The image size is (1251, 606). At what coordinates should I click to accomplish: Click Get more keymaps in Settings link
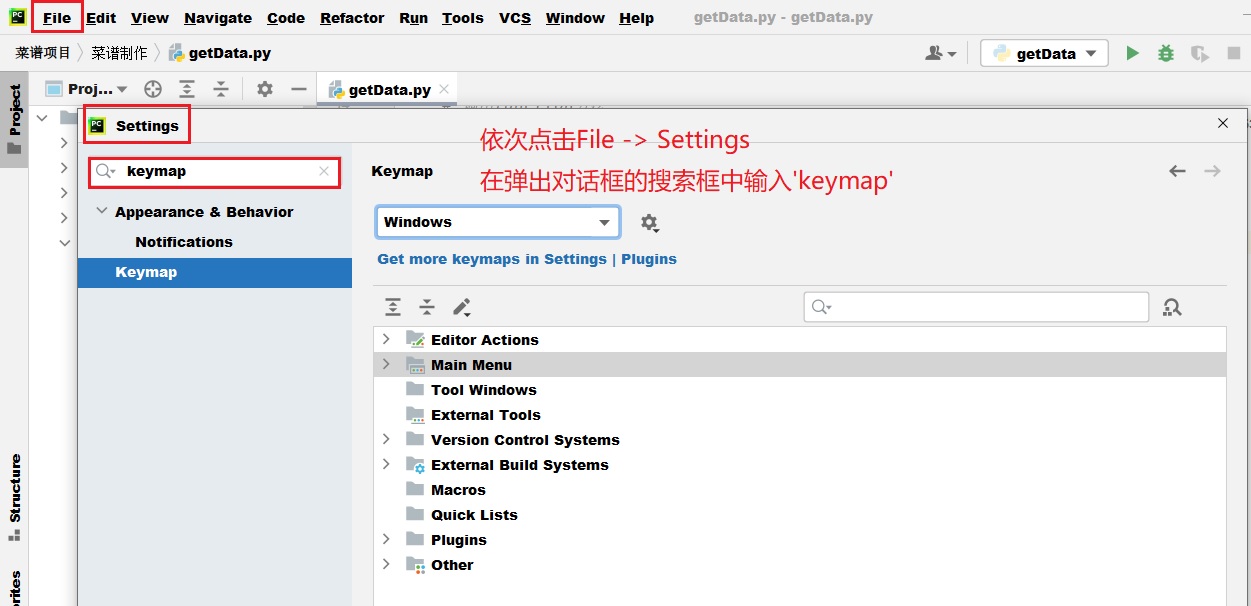tap(492, 259)
